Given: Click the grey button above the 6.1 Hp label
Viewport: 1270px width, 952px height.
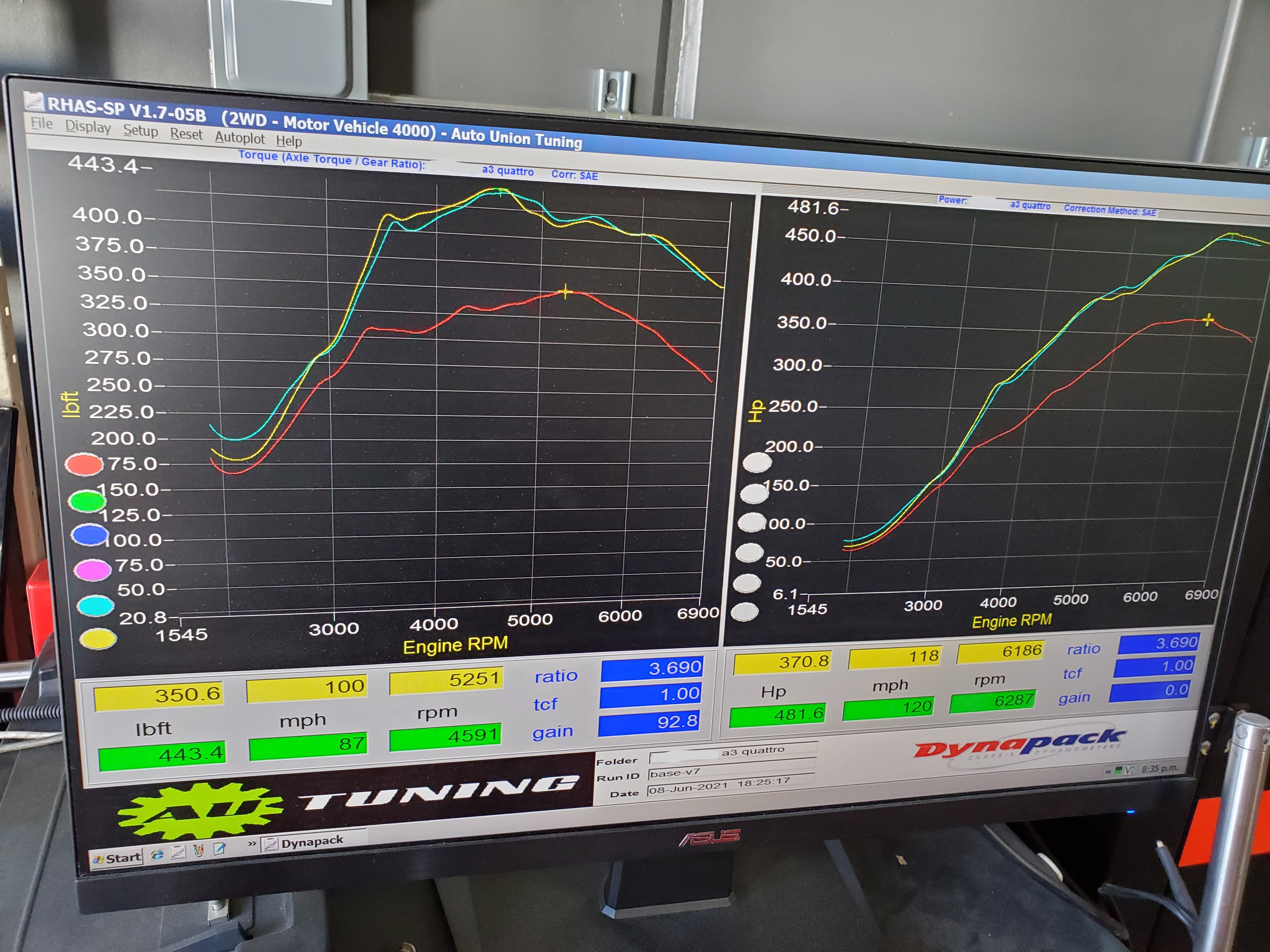Looking at the screenshot, I should pyautogui.click(x=747, y=582).
